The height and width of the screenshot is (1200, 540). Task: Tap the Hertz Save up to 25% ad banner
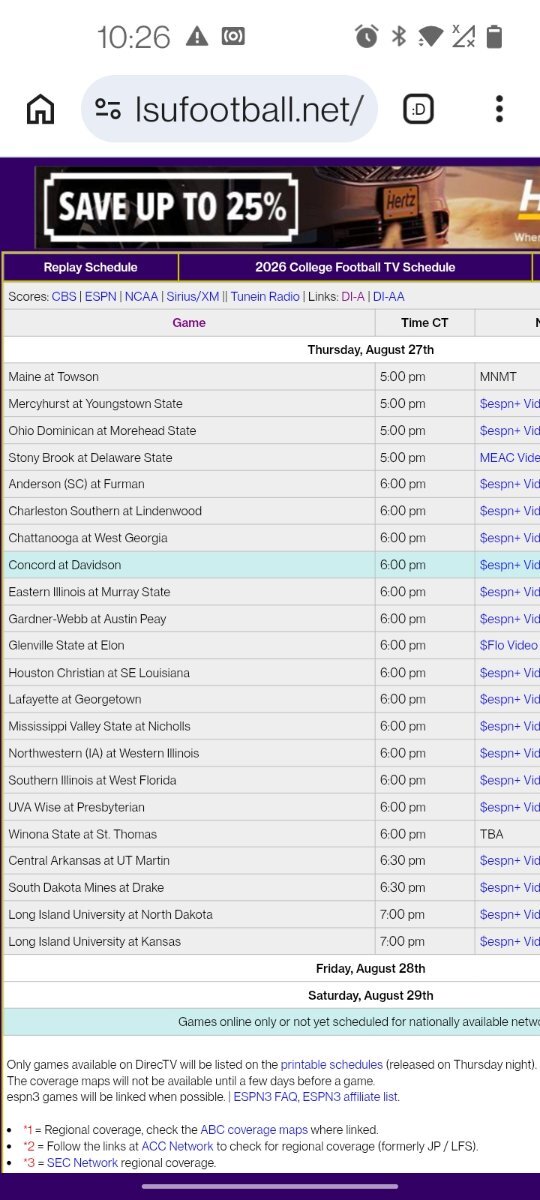(287, 207)
